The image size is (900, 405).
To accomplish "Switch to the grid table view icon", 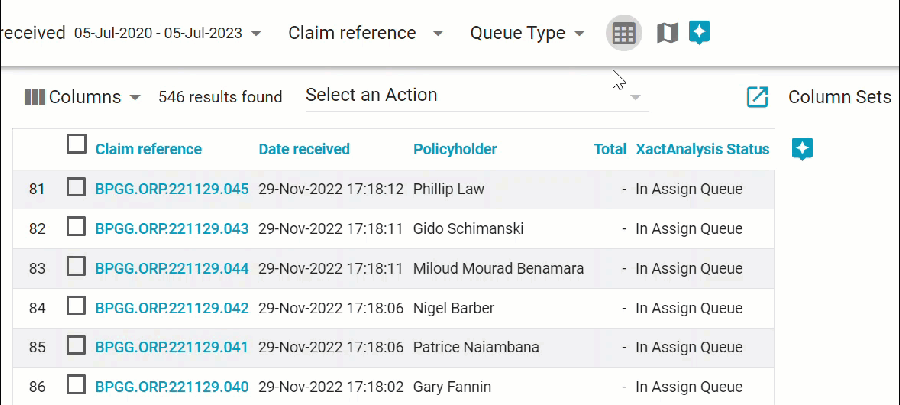I will [624, 33].
